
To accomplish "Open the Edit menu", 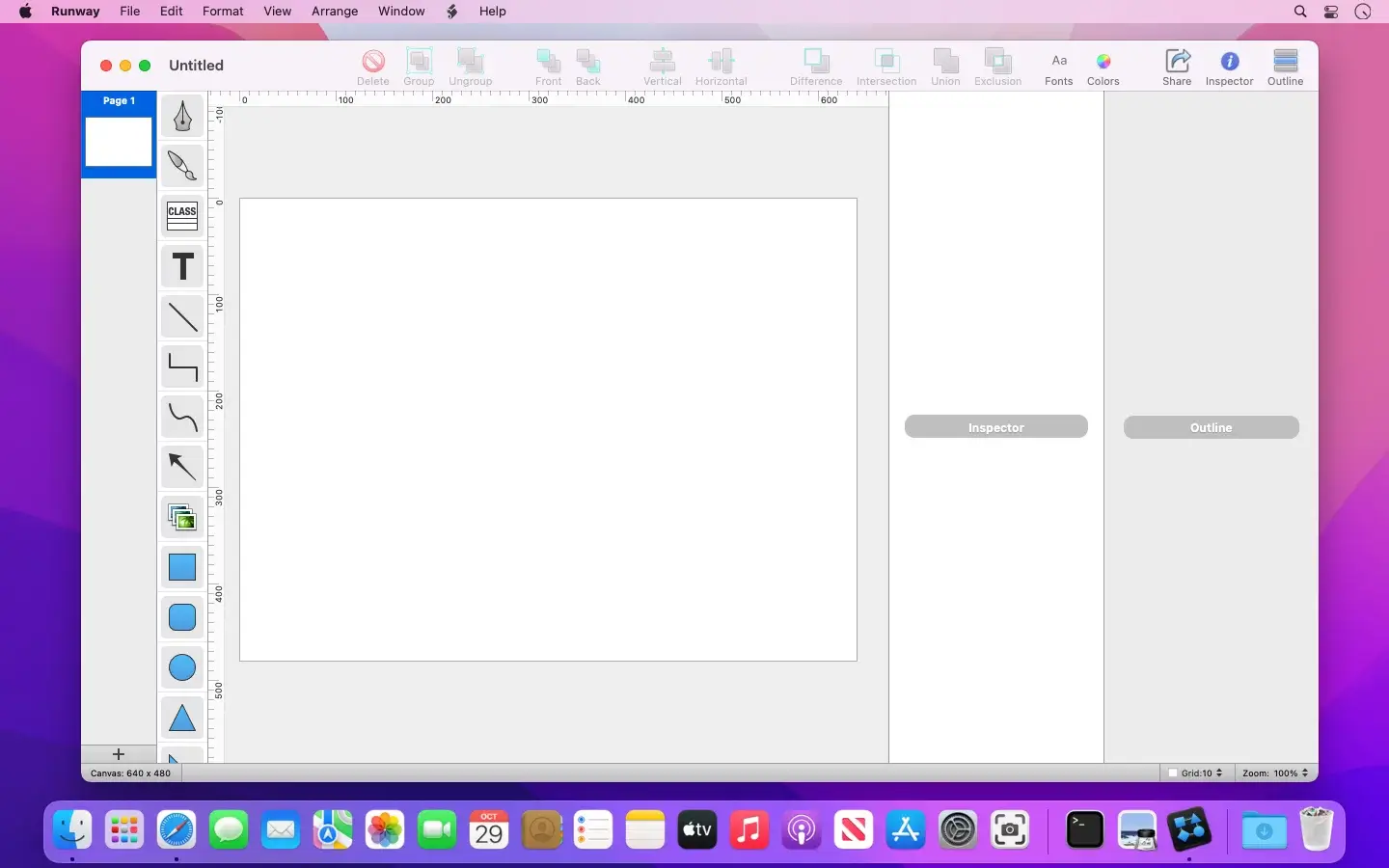I will point(172,12).
